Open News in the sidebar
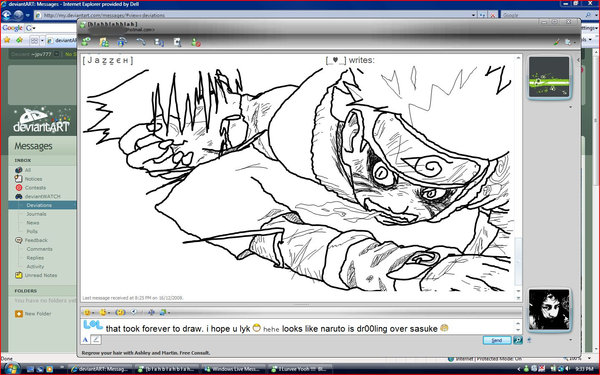This screenshot has height=375, width=600. pos(33,222)
